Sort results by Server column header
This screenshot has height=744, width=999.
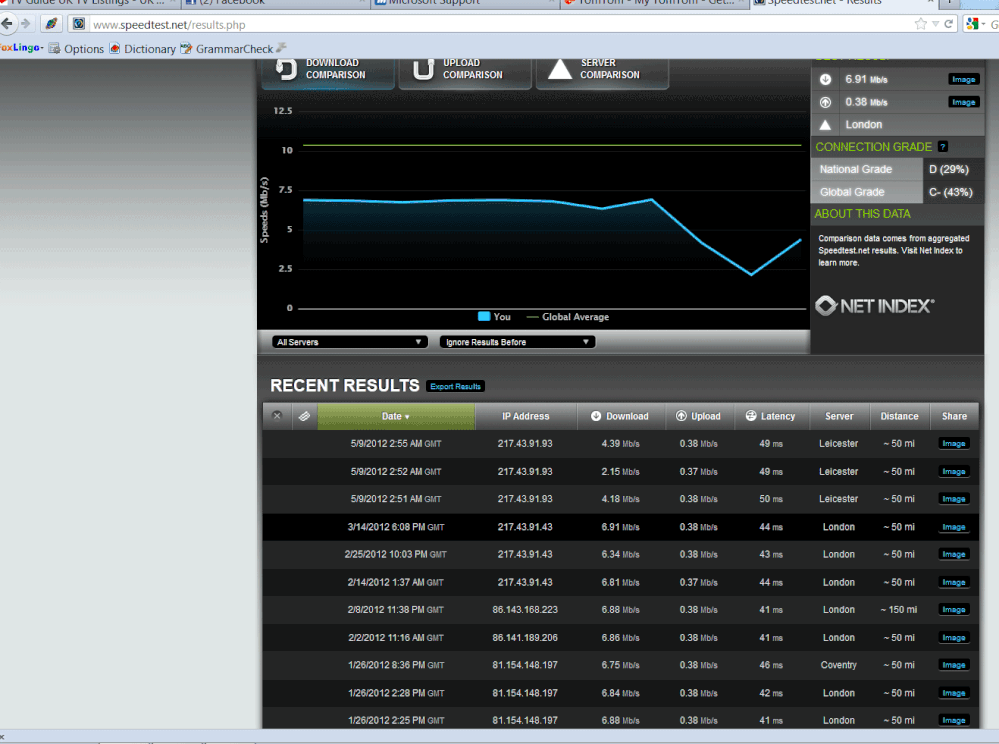(839, 416)
